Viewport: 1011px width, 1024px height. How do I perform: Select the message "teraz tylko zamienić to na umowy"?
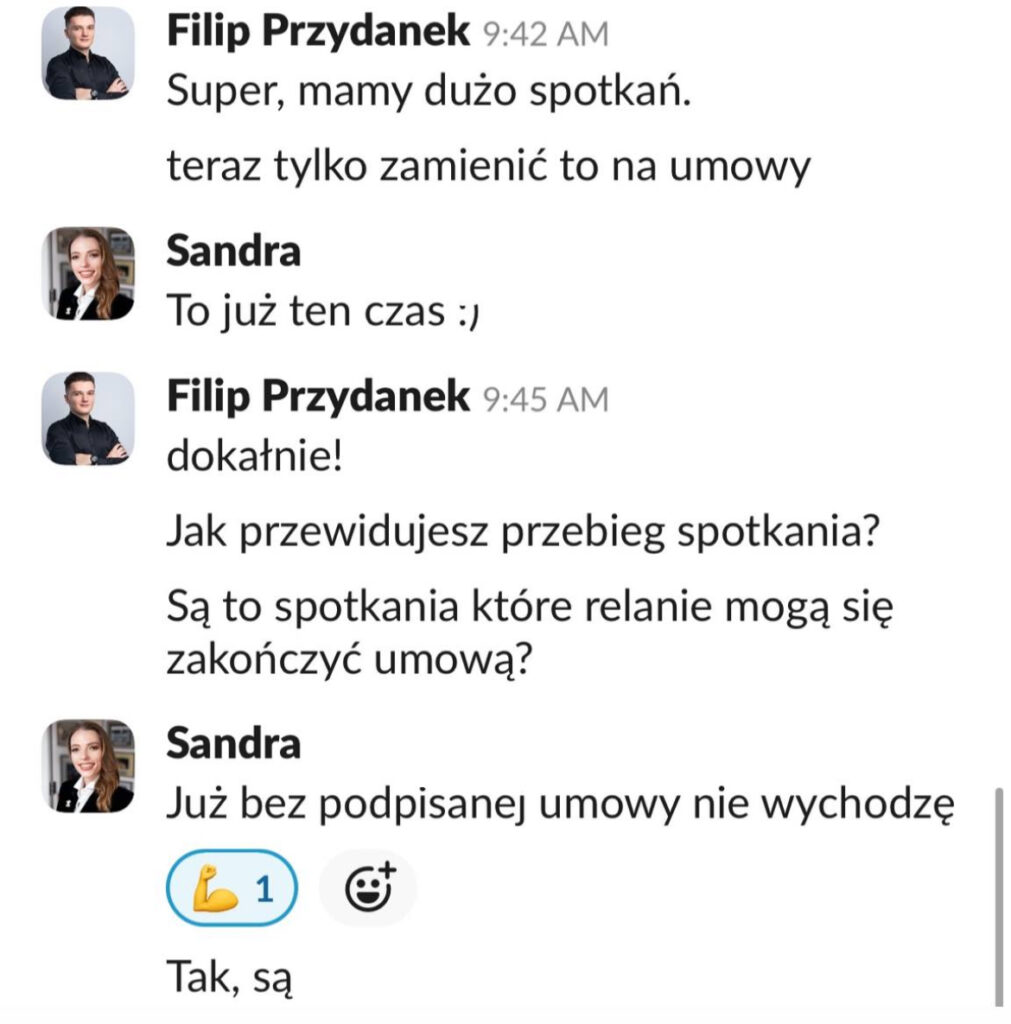click(487, 167)
